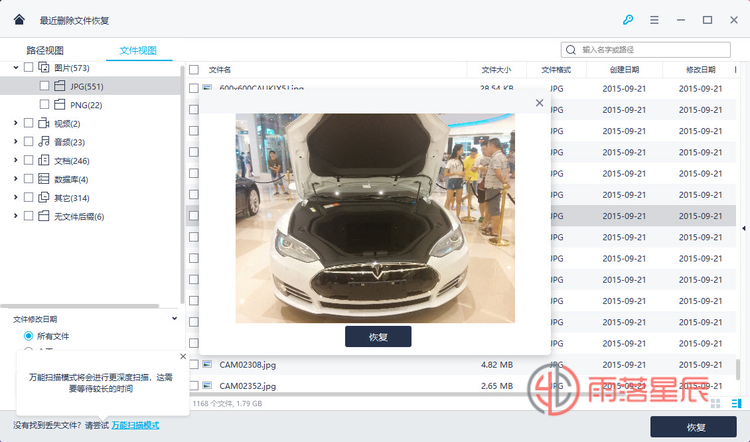Check the 图片(573) checkbox

coord(29,67)
